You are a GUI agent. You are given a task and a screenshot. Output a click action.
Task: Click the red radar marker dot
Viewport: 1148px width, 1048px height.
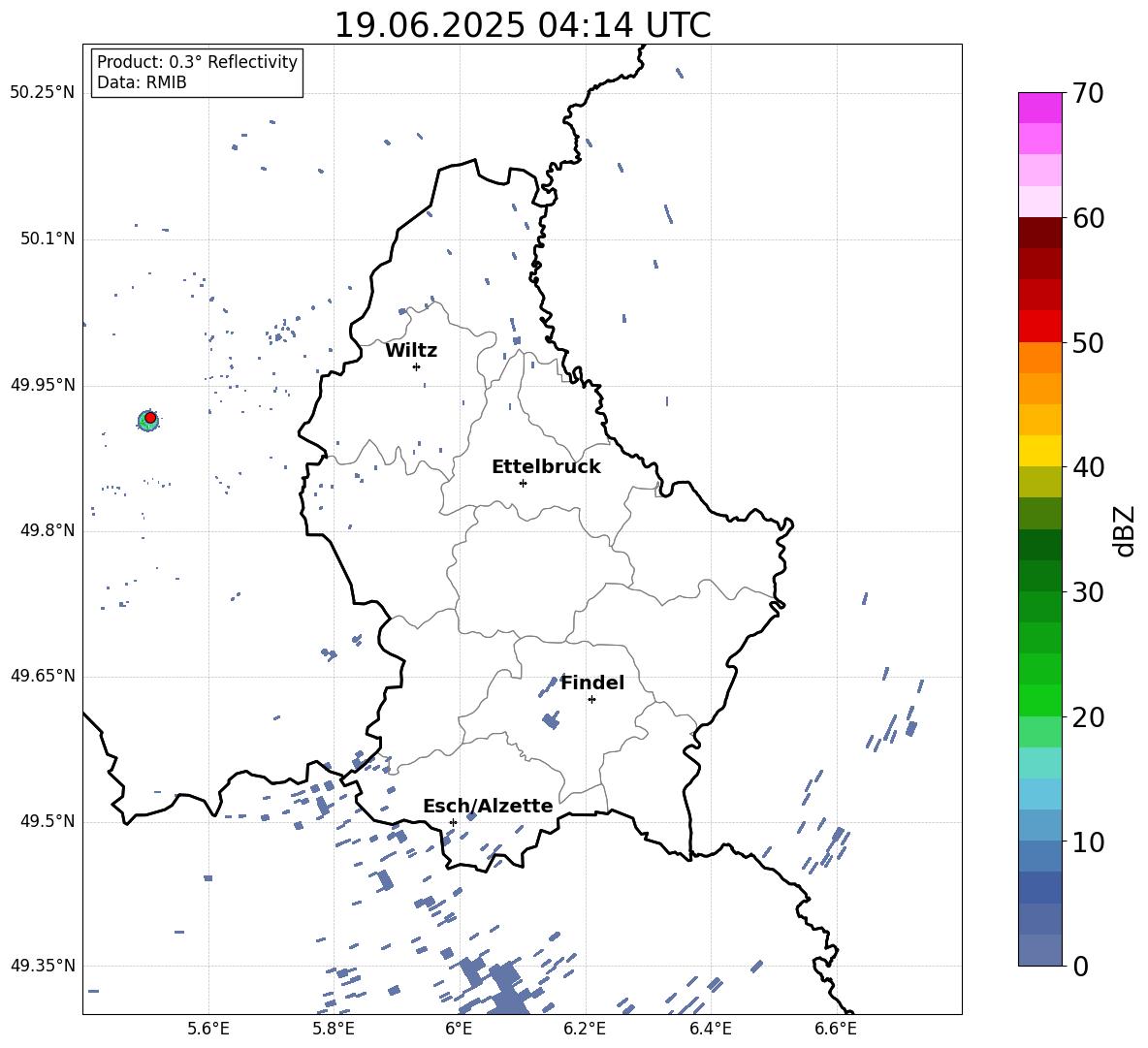[x=150, y=418]
